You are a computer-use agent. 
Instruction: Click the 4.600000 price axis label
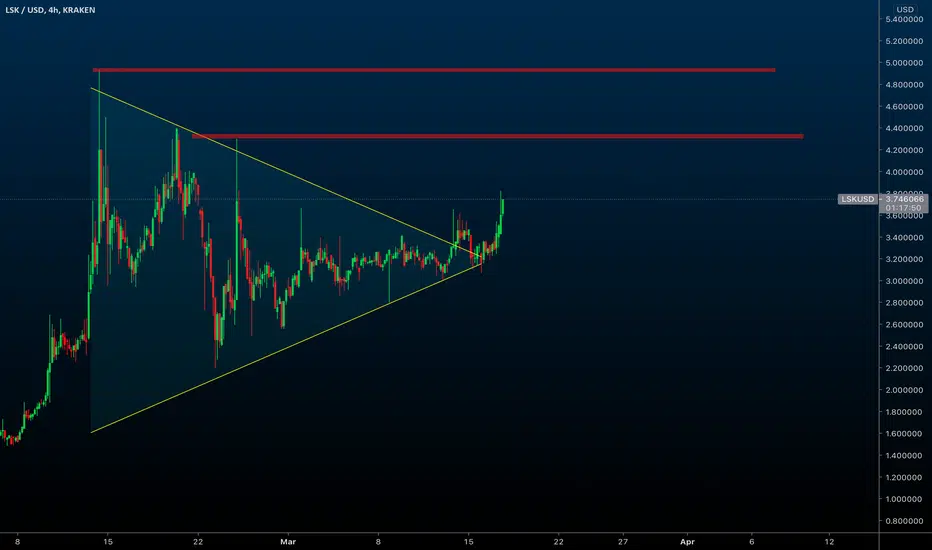click(x=904, y=107)
